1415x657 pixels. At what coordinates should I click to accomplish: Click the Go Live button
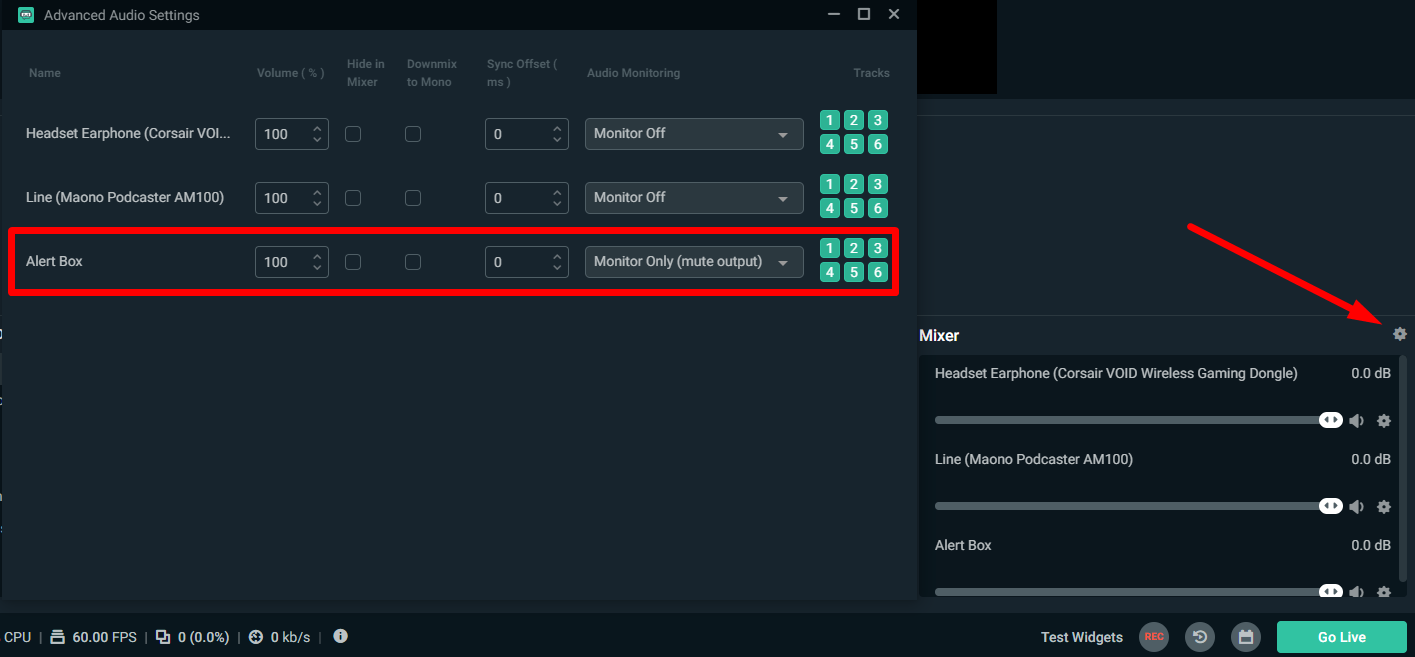[1341, 637]
